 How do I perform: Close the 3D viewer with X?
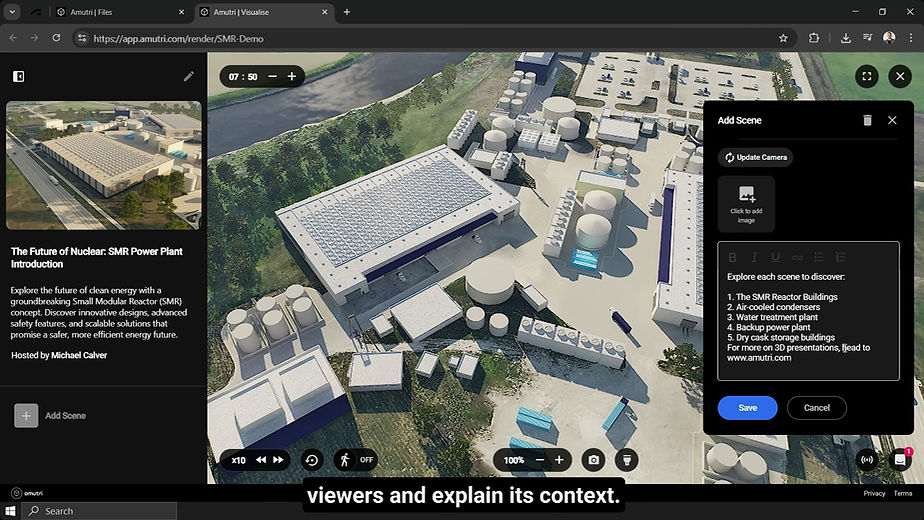[x=900, y=76]
